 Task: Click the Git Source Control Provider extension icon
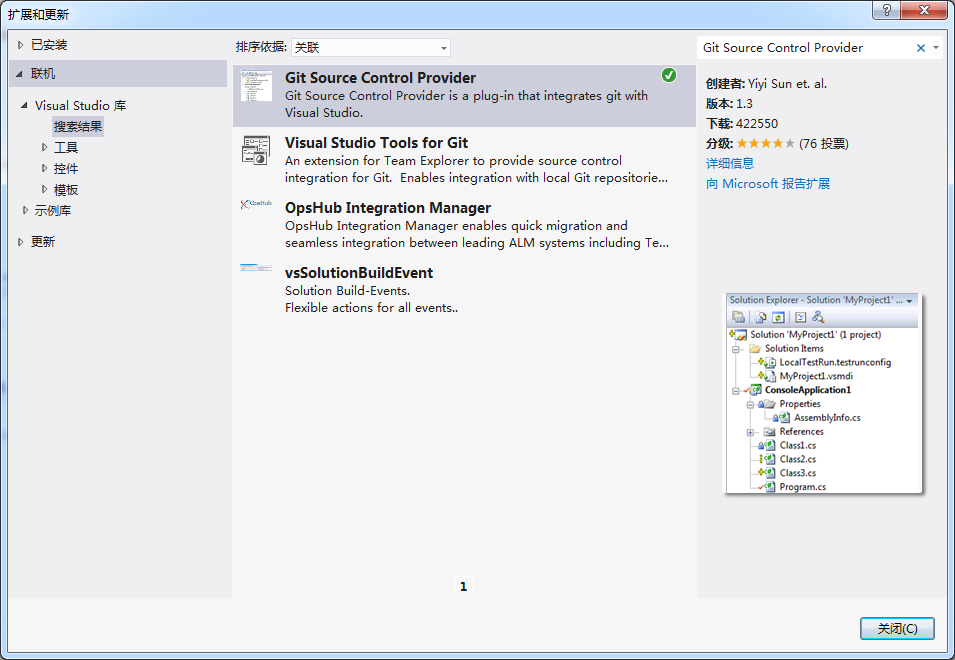[256, 86]
